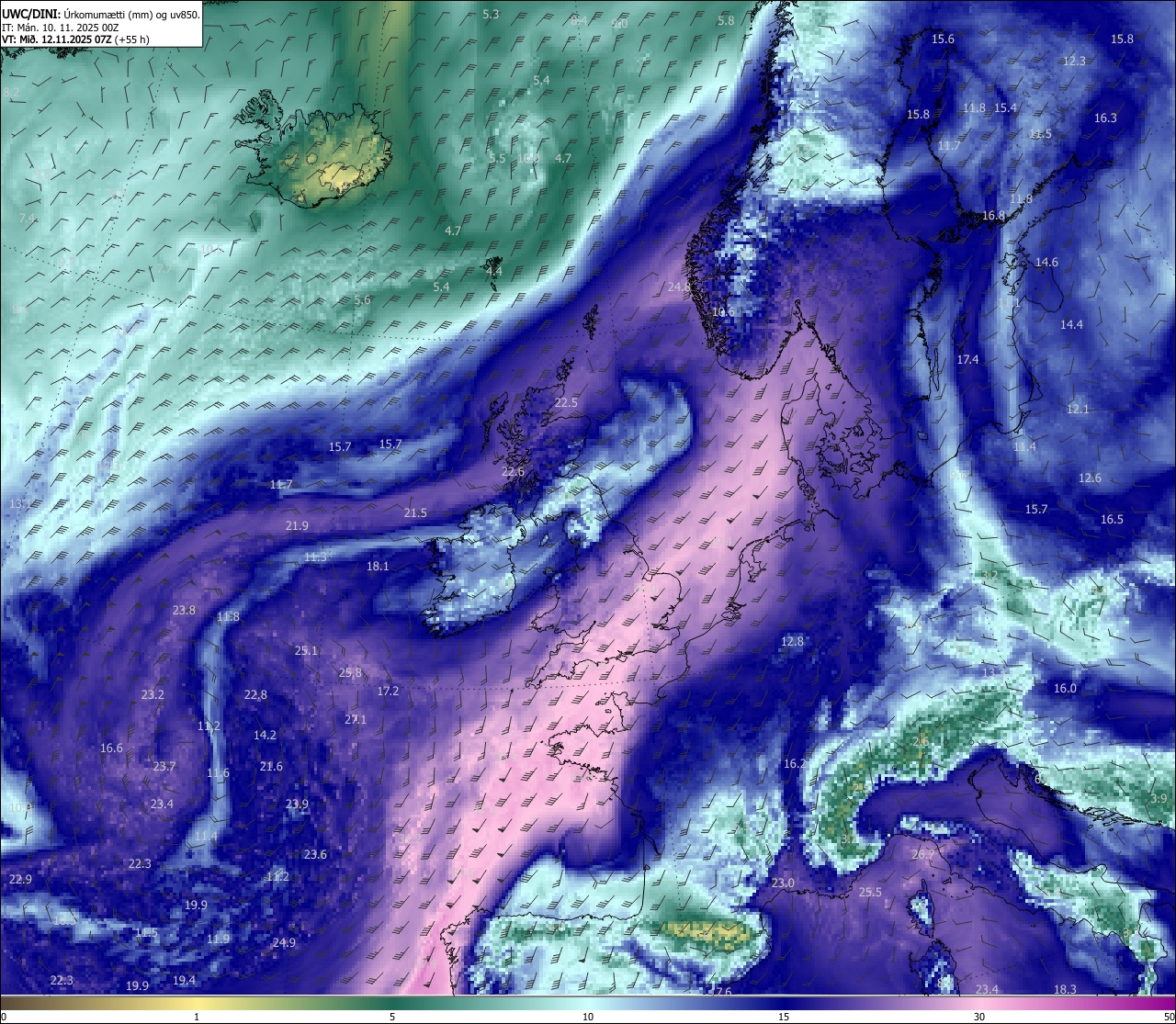Click the 25.5 value label
The height and width of the screenshot is (1024, 1176).
point(869,893)
